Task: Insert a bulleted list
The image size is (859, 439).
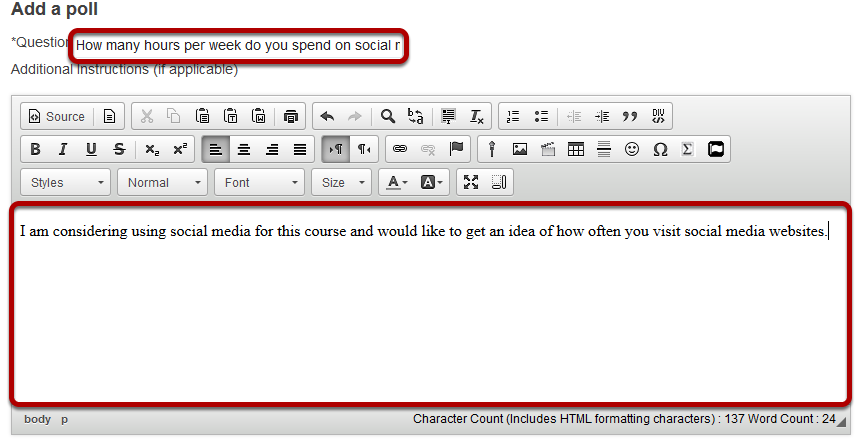Action: click(541, 116)
